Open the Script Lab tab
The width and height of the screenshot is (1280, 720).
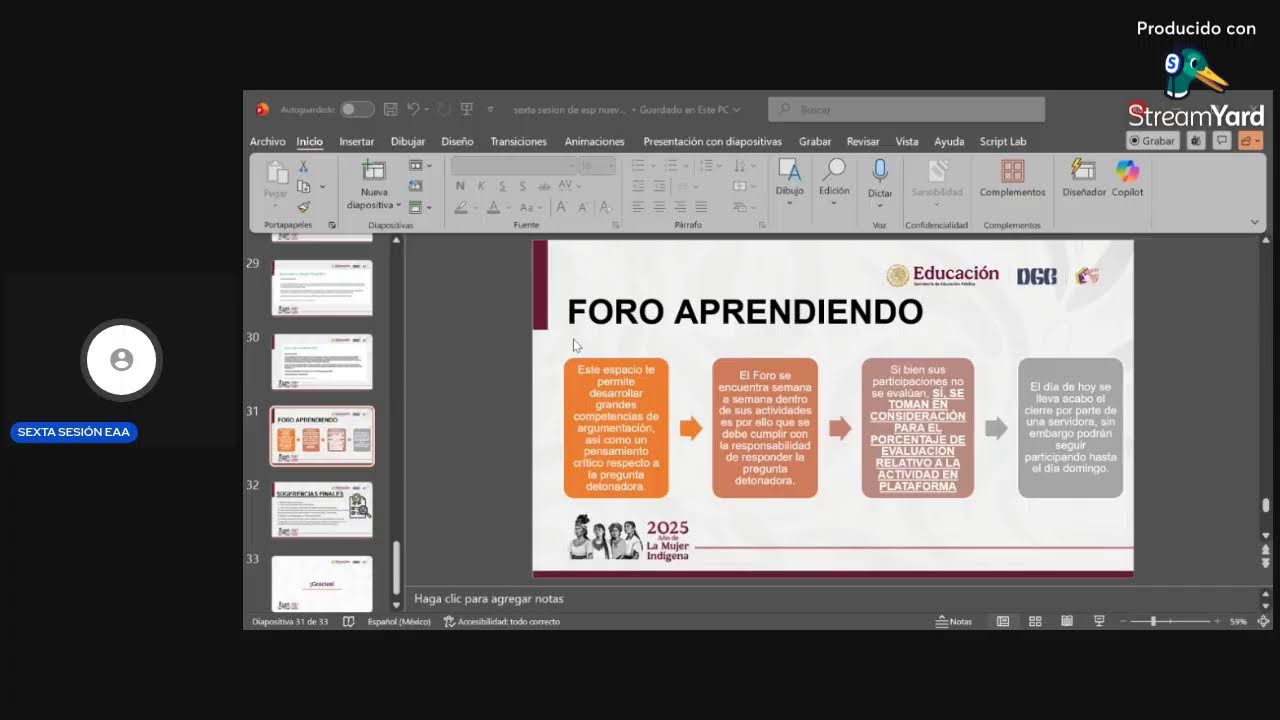pos(1003,141)
